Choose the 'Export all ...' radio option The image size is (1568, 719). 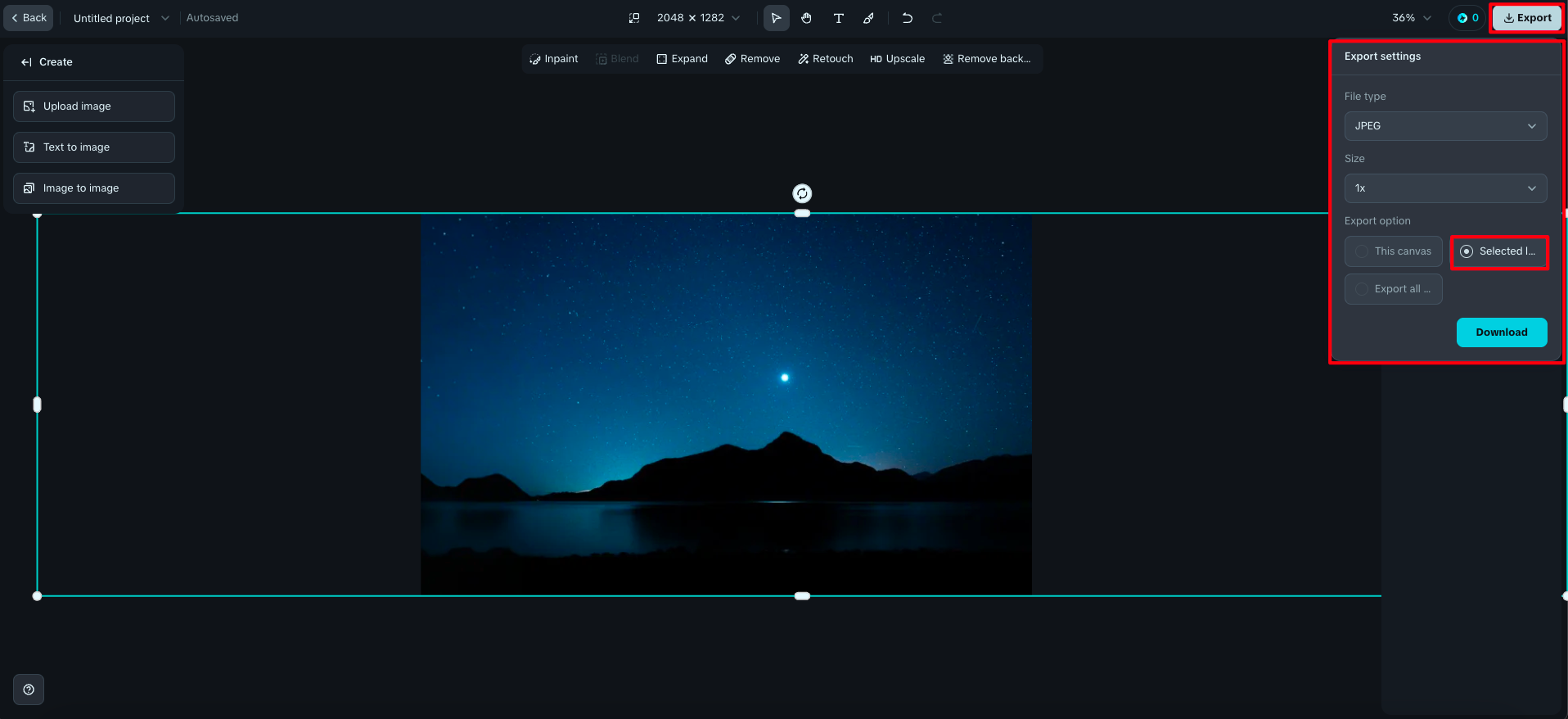[1393, 289]
